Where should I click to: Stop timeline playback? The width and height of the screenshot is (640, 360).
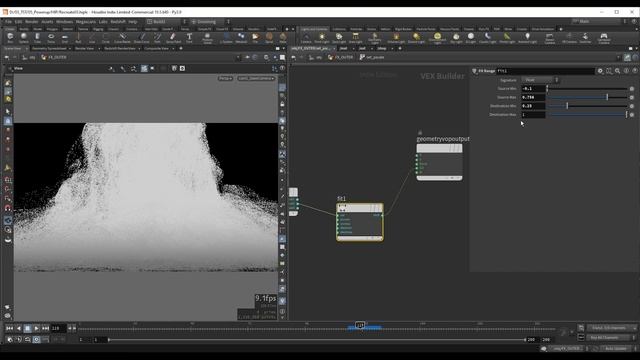[27, 328]
